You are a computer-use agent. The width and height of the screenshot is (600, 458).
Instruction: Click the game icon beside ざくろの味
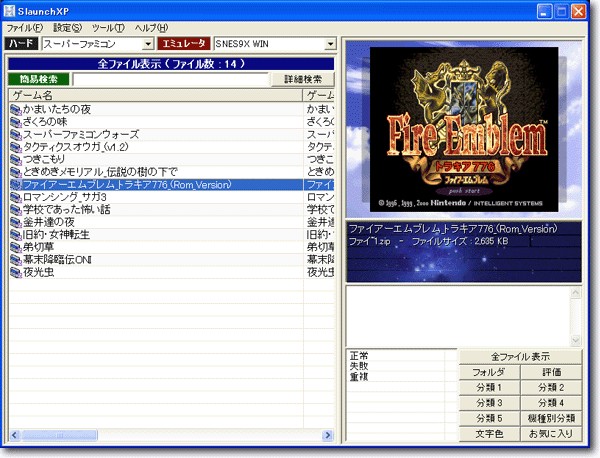click(16, 122)
